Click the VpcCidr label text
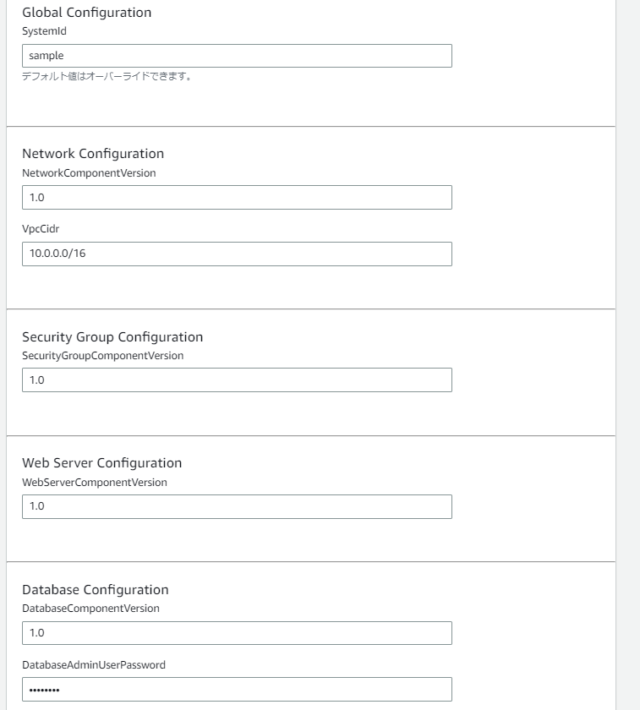Screen dimensions: 640x710 tap(41, 229)
